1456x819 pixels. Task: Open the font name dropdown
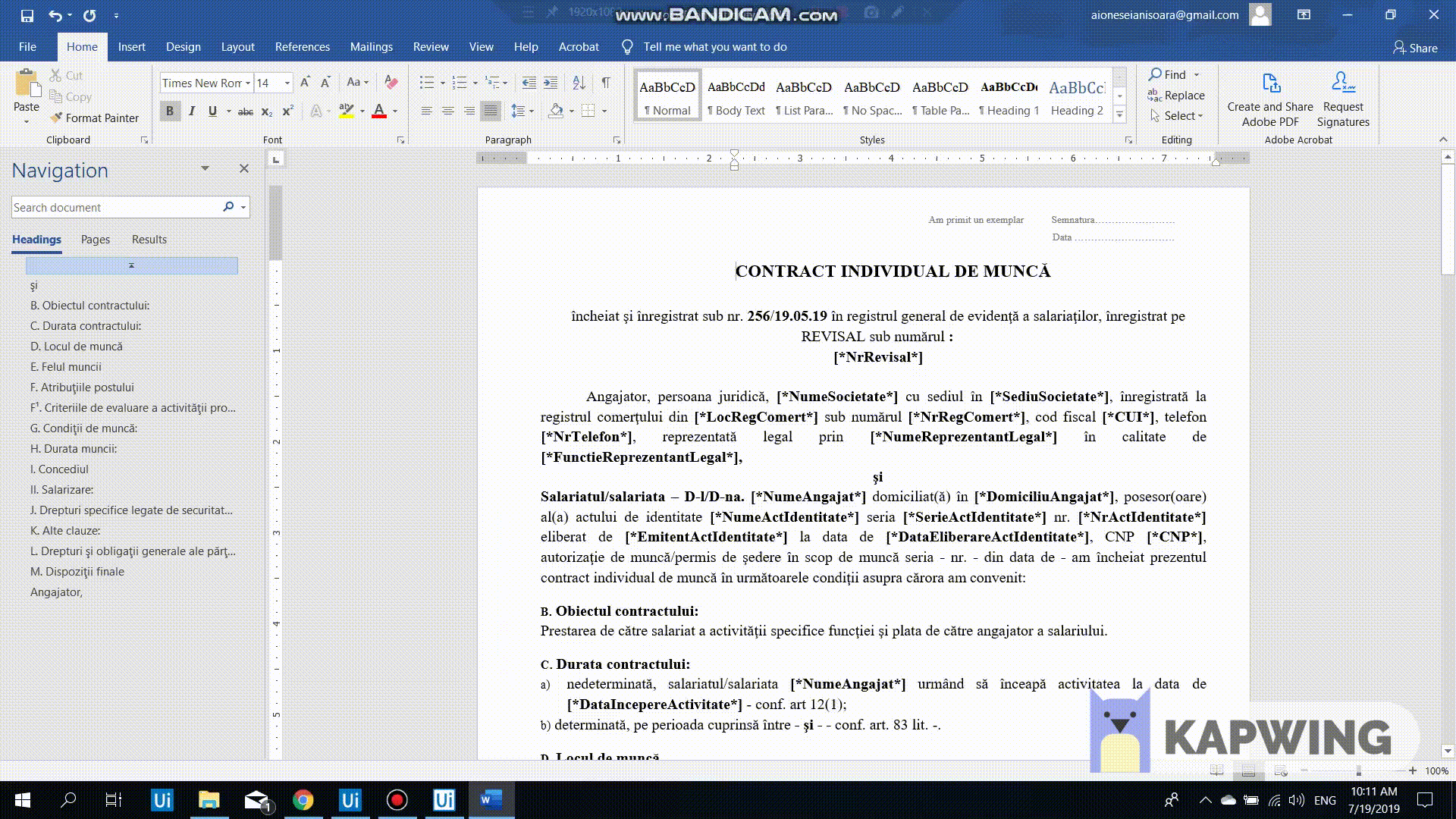pyautogui.click(x=247, y=83)
